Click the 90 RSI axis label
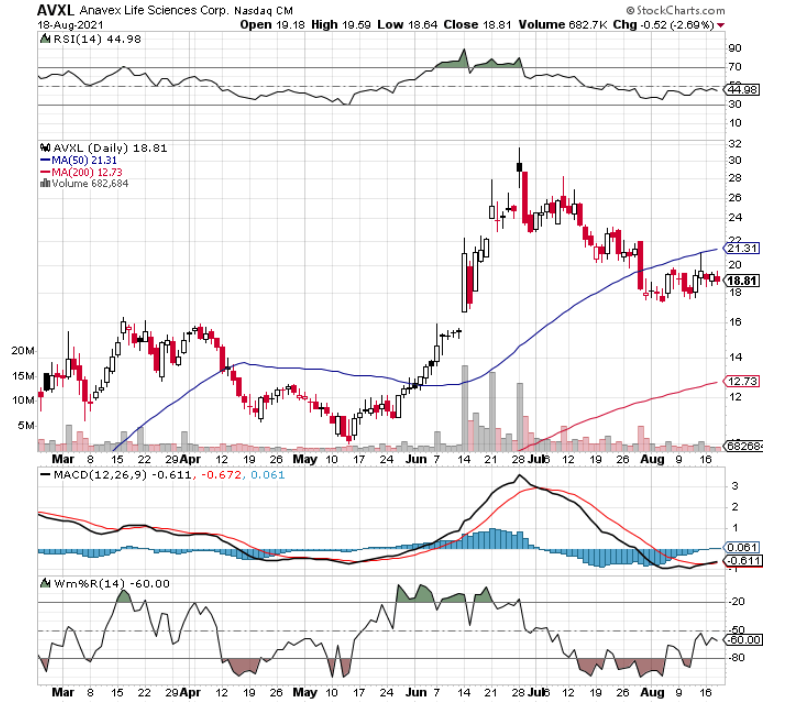Viewport: 793px width, 708px height. point(735,48)
